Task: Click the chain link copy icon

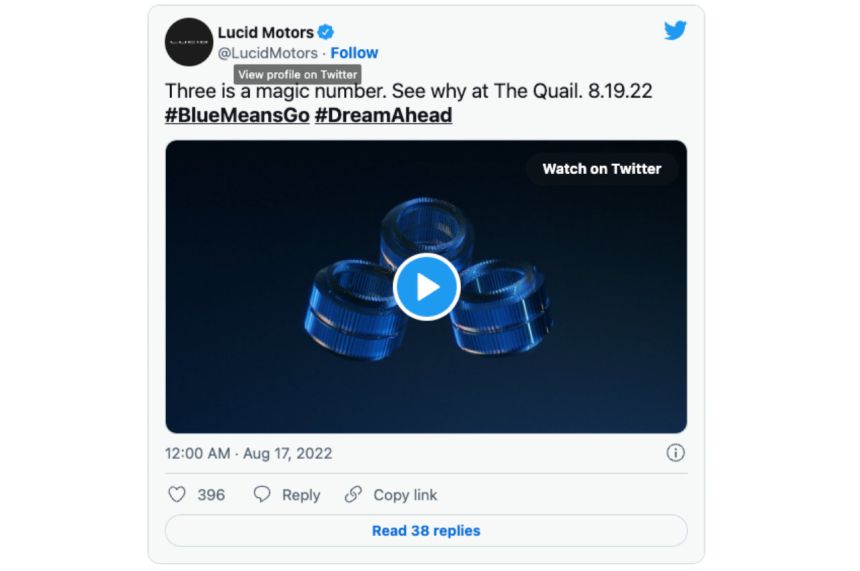Action: pos(353,495)
